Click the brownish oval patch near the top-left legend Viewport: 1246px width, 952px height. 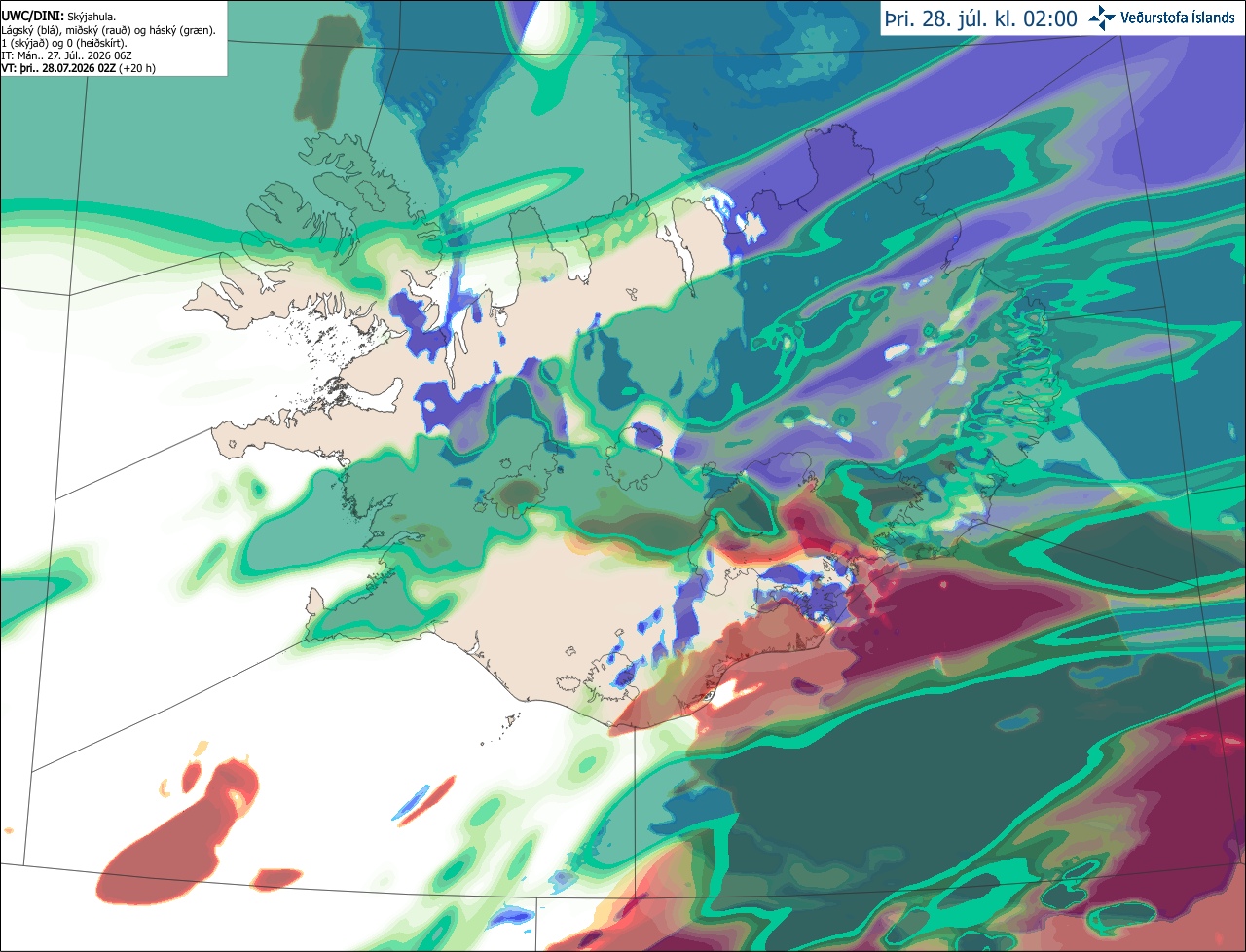(x=326, y=73)
